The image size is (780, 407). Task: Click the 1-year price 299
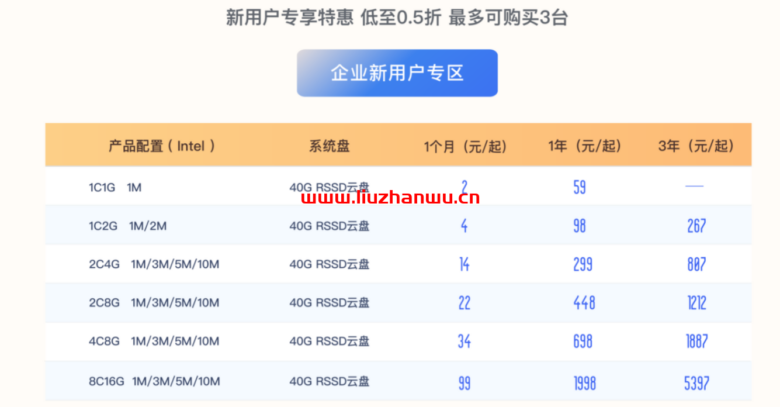583,264
